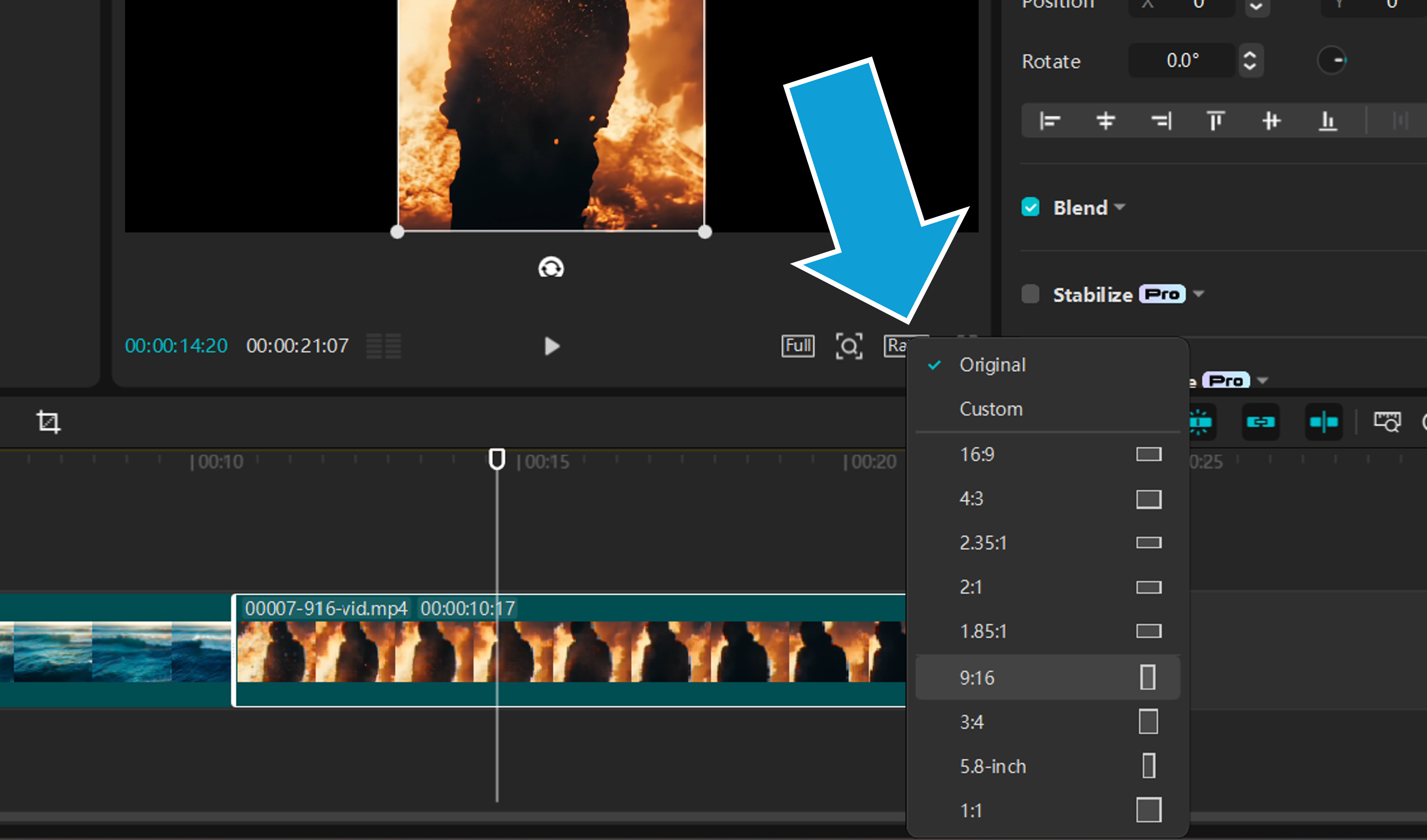Expand the Blend section arrow

(1119, 207)
